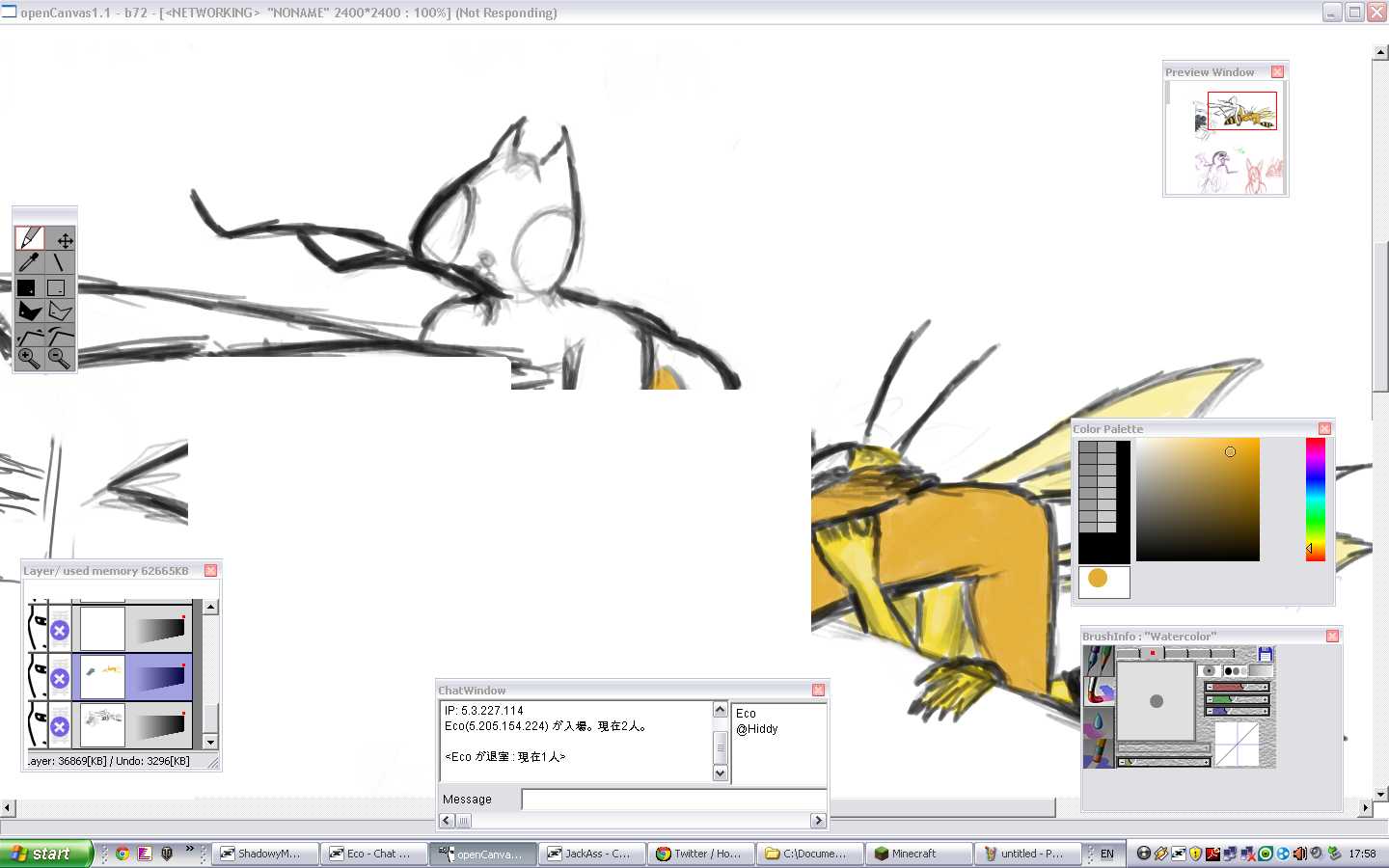The width and height of the screenshot is (1389, 868).
Task: Click layer list scroll down arrow
Action: coord(210,742)
